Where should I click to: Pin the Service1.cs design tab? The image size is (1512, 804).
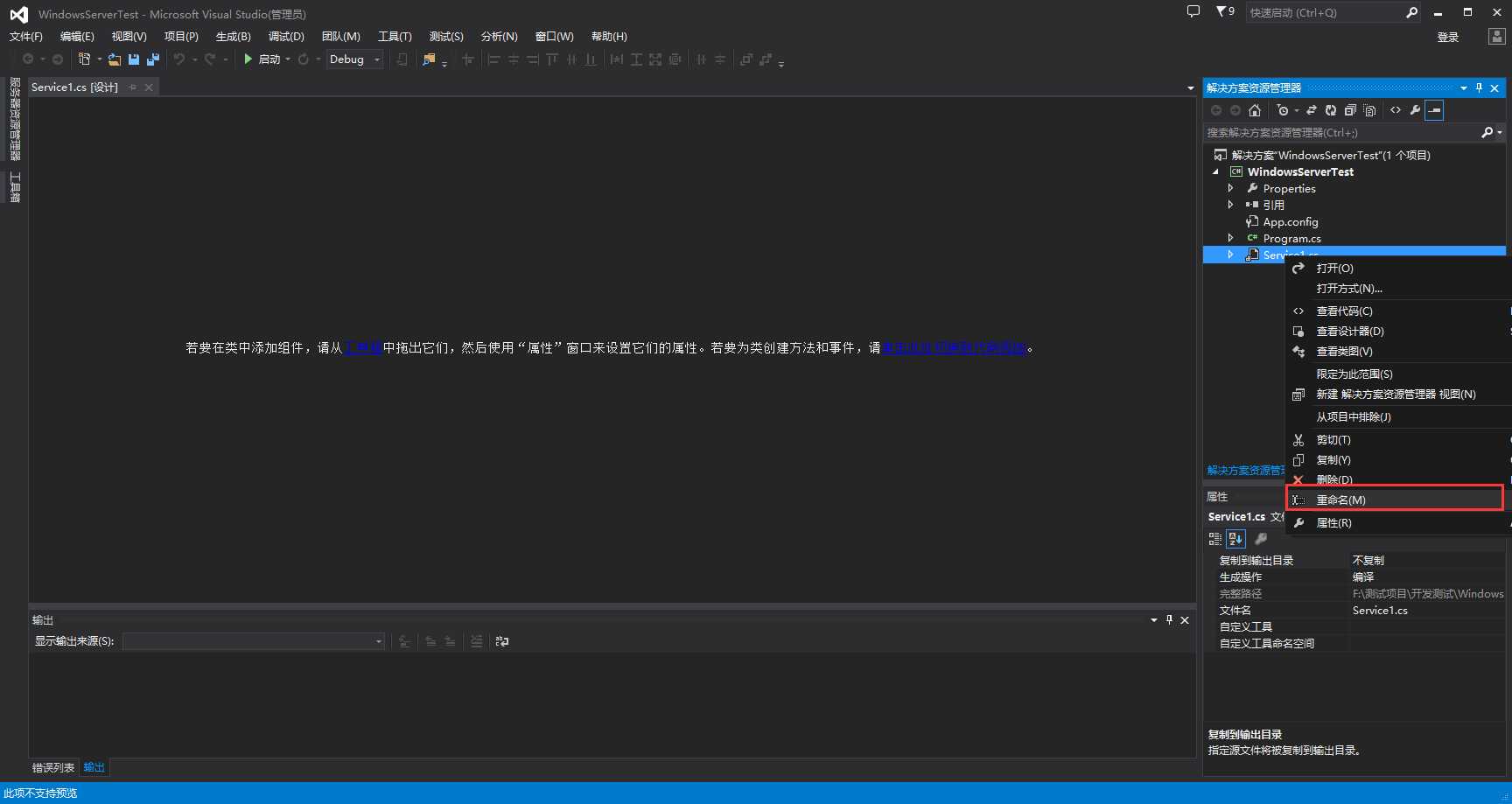(x=133, y=87)
